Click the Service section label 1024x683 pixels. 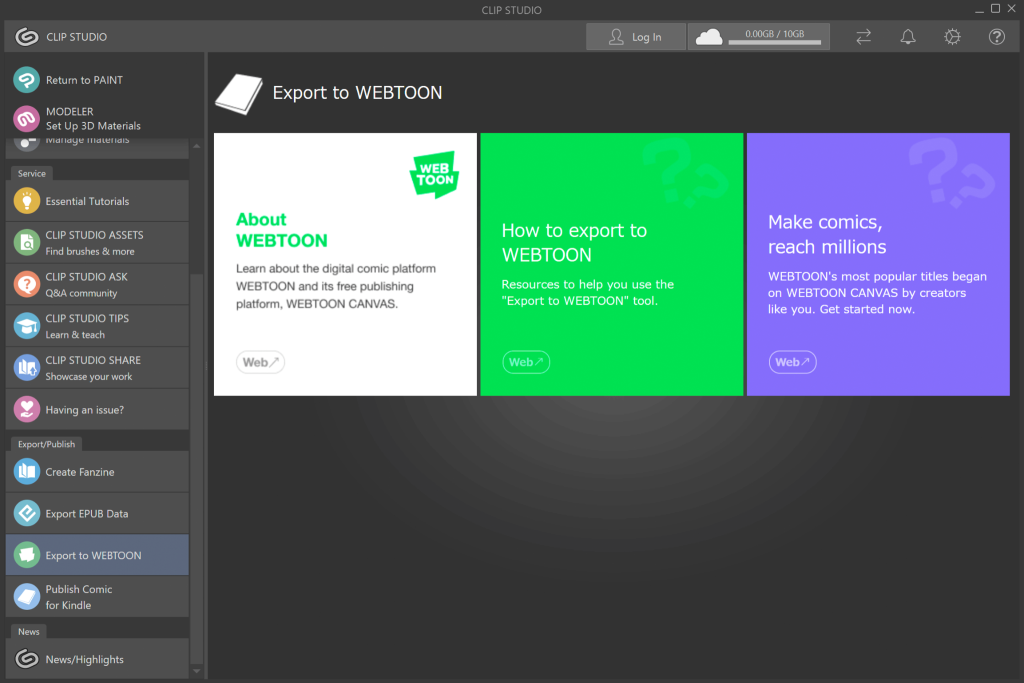pos(32,174)
